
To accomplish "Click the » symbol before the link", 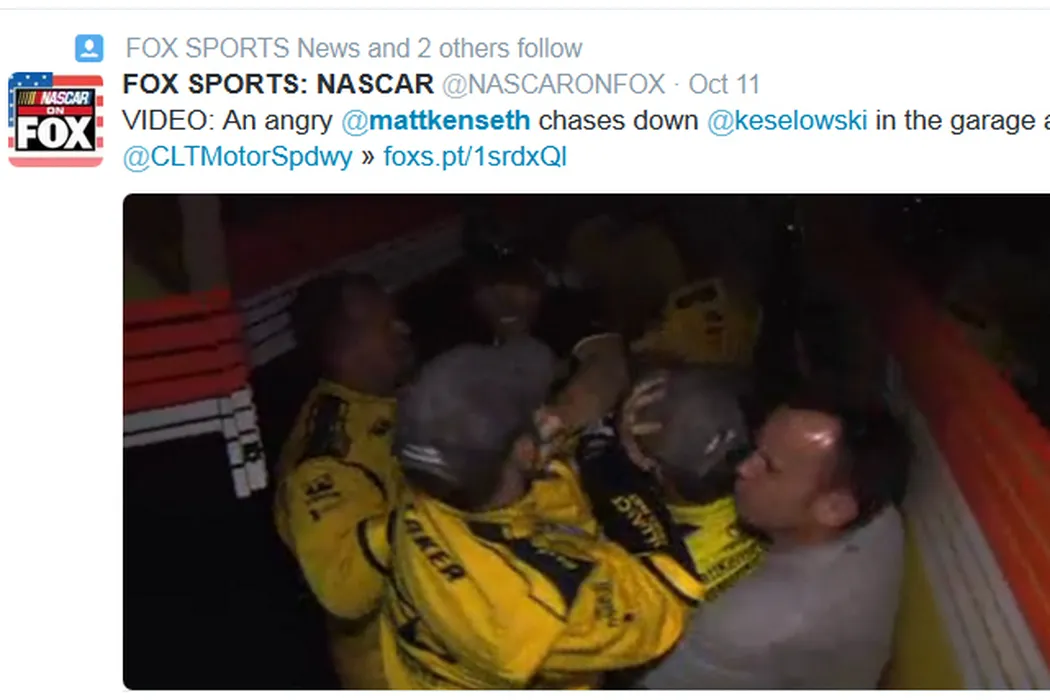I will pos(368,157).
